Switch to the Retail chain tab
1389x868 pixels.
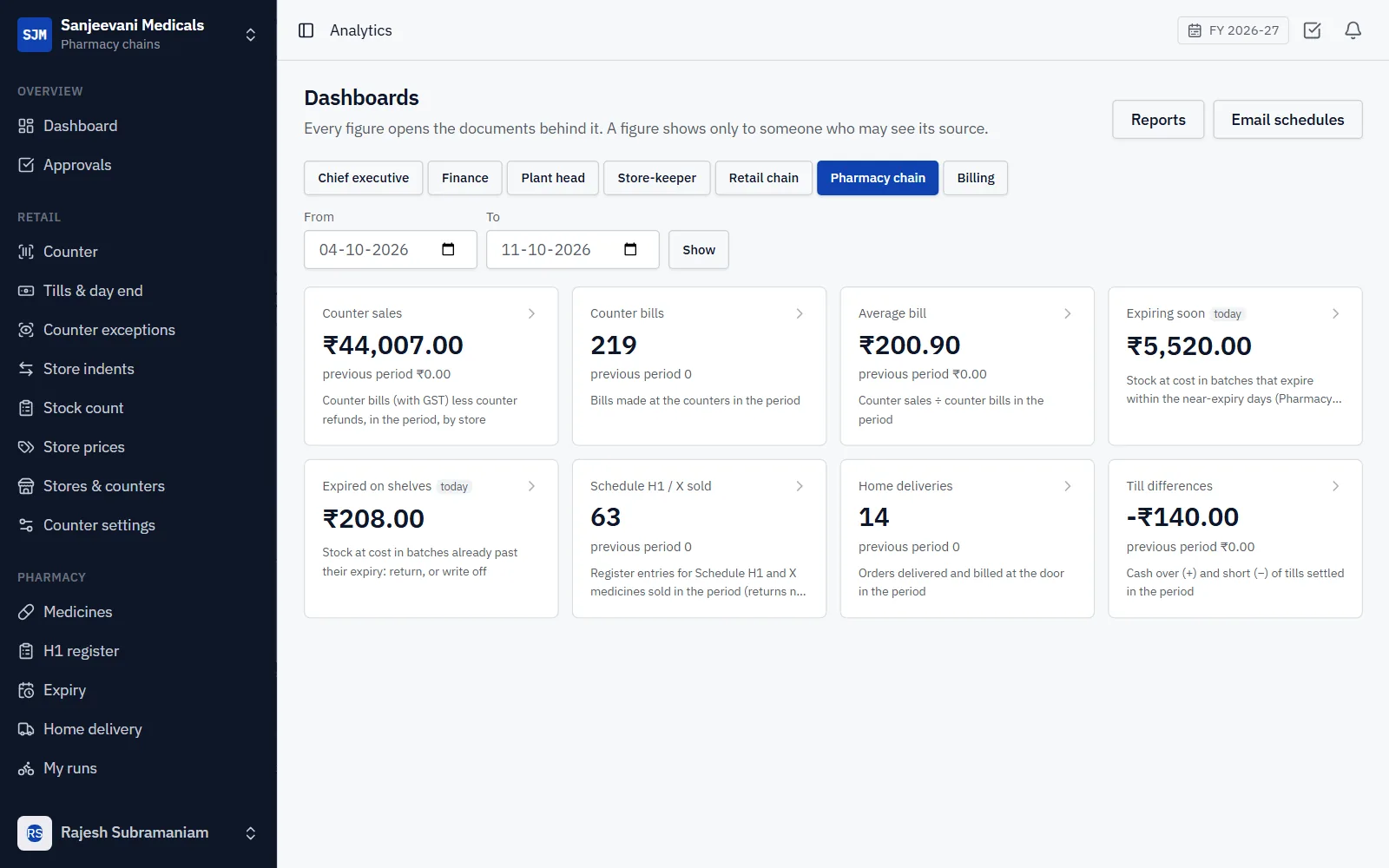(763, 178)
